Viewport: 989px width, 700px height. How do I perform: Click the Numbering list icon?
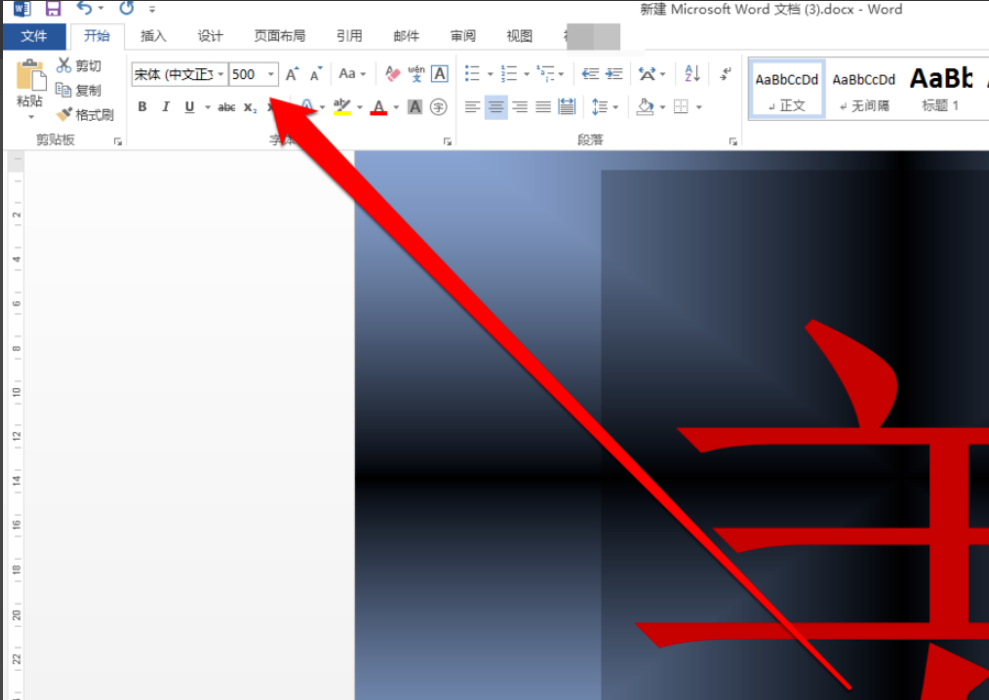pyautogui.click(x=509, y=74)
